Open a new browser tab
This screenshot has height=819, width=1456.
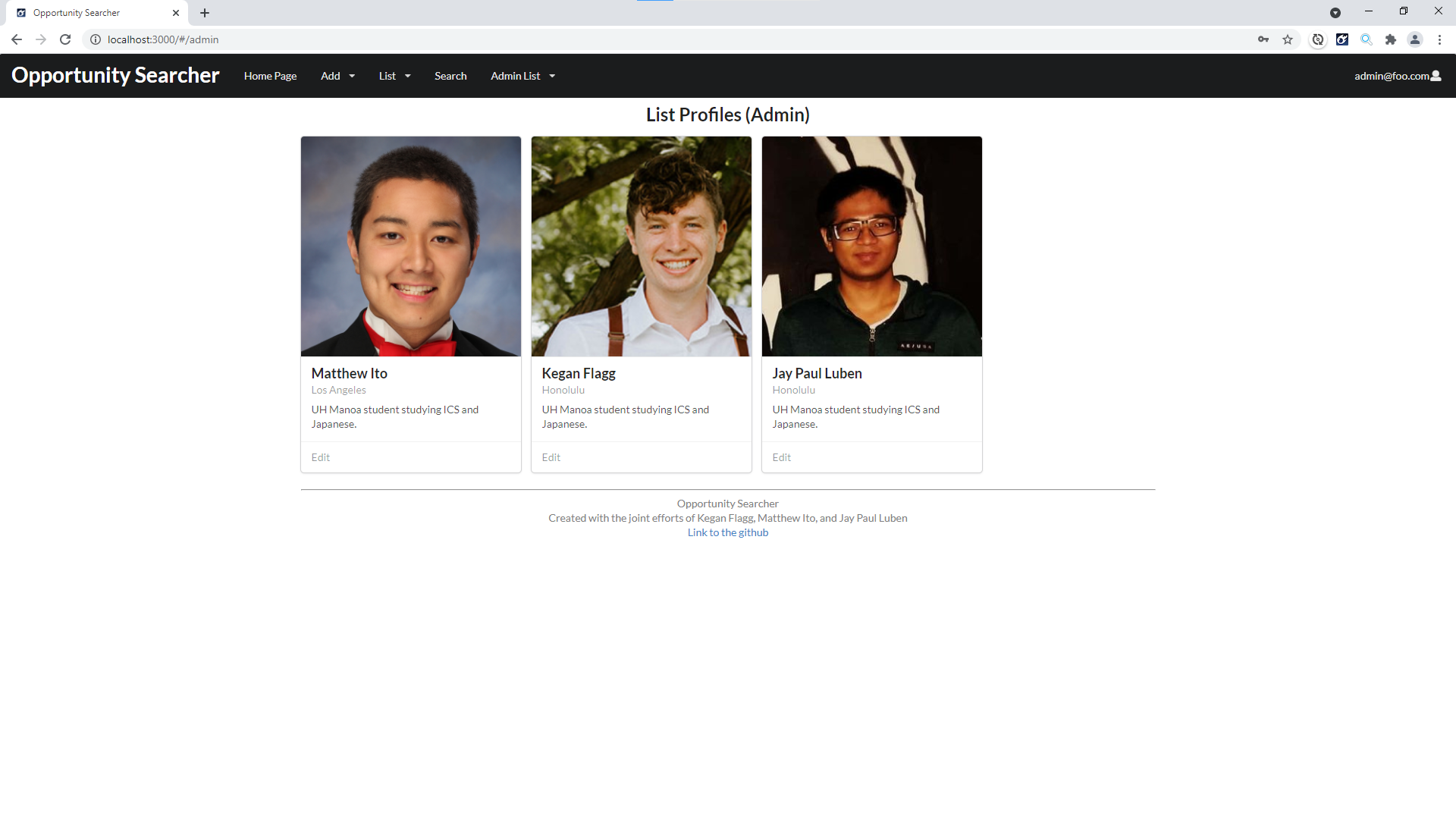[x=205, y=13]
